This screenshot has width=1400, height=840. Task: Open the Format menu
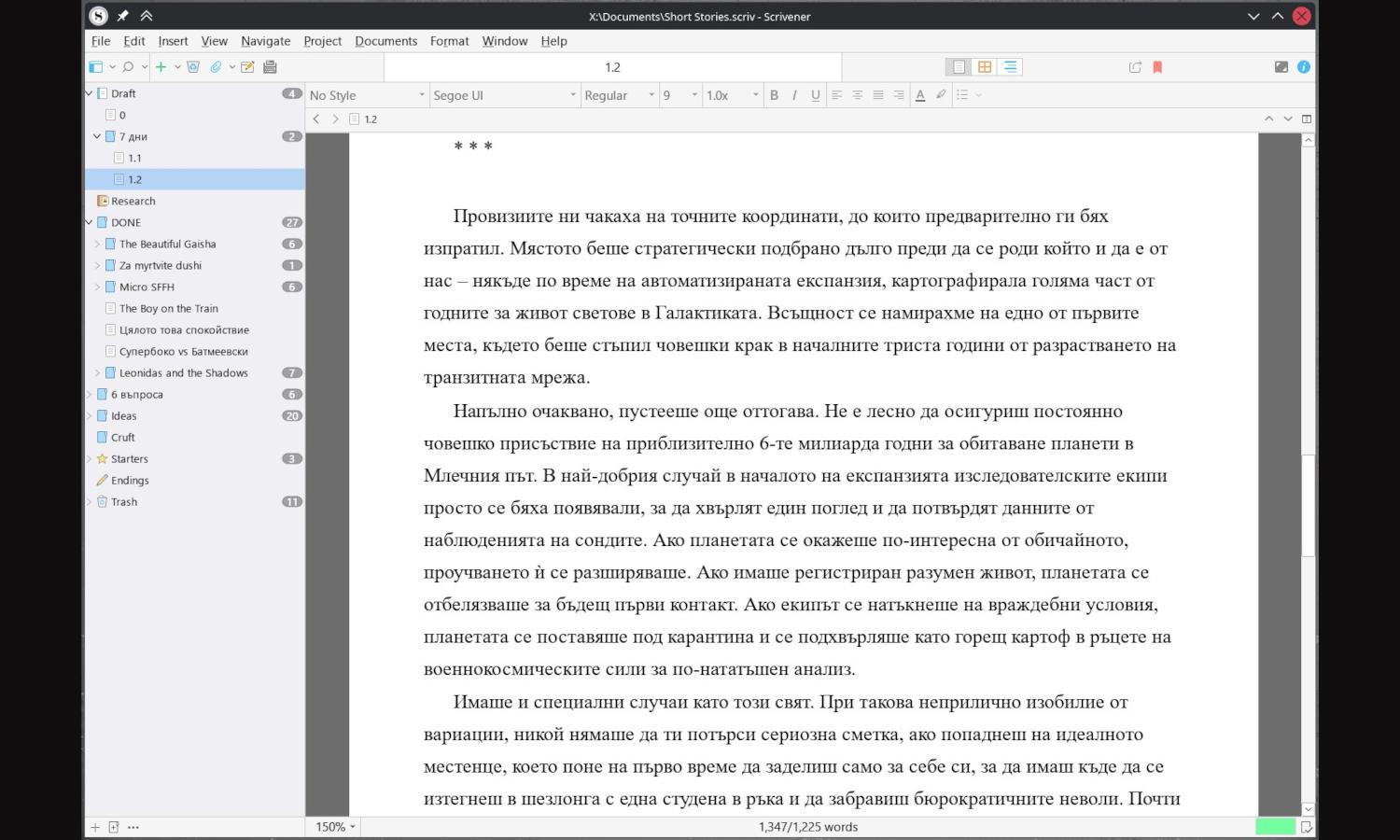(x=449, y=41)
